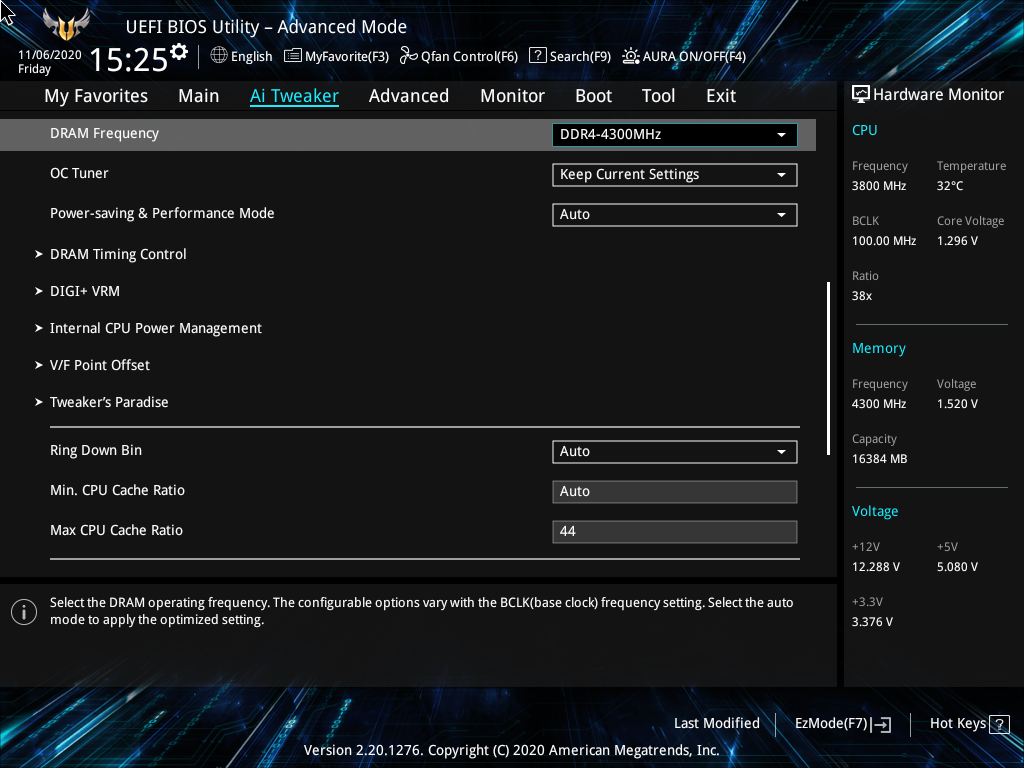Select the Exit tab
1024x768 pixels.
pos(721,95)
